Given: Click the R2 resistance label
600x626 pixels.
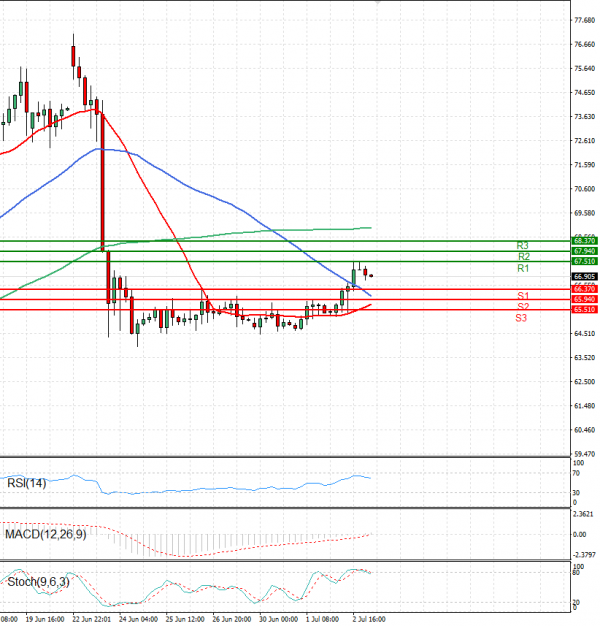Looking at the screenshot, I should [524, 256].
